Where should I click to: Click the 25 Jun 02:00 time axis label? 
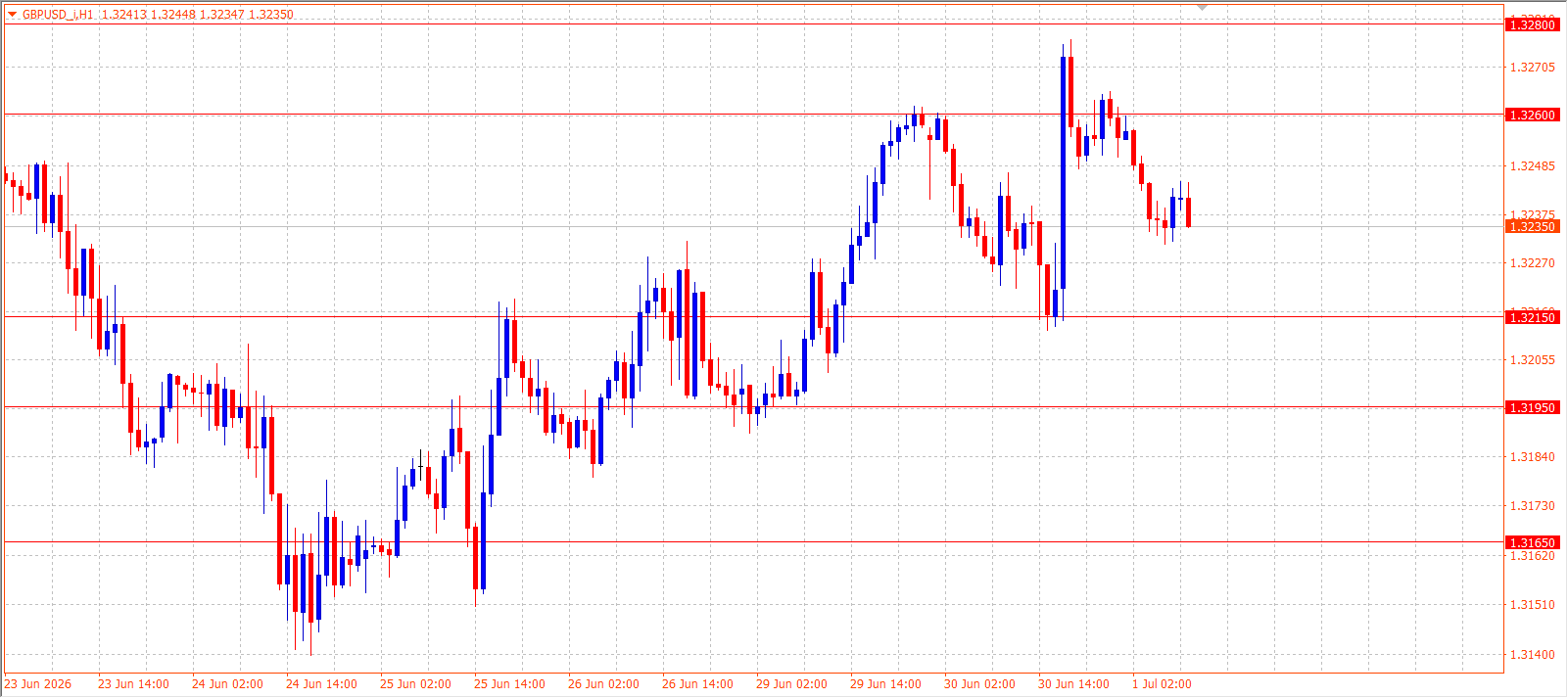[415, 684]
